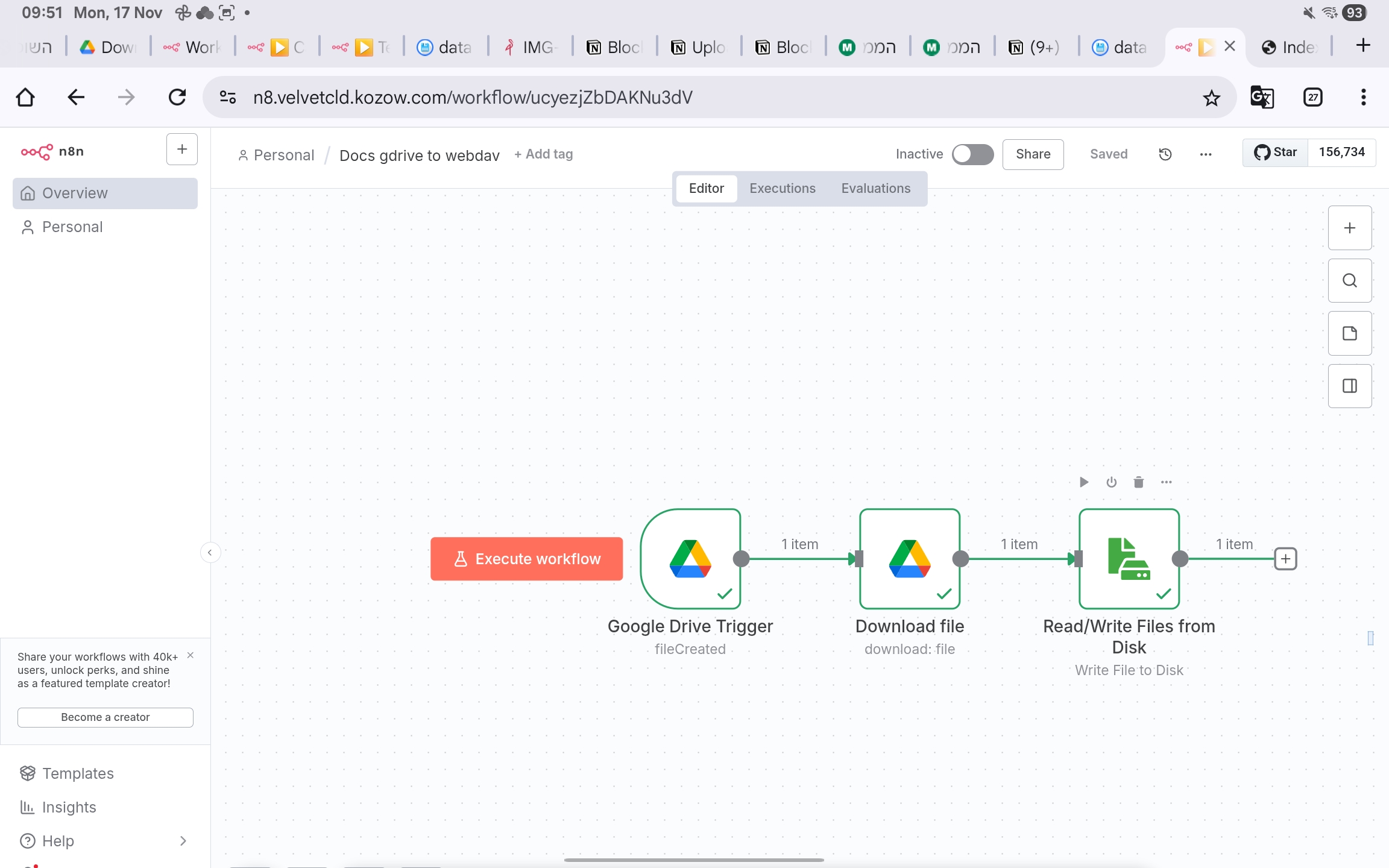This screenshot has height=868, width=1389.
Task: Open workflow options three-dot menu
Action: [1205, 154]
